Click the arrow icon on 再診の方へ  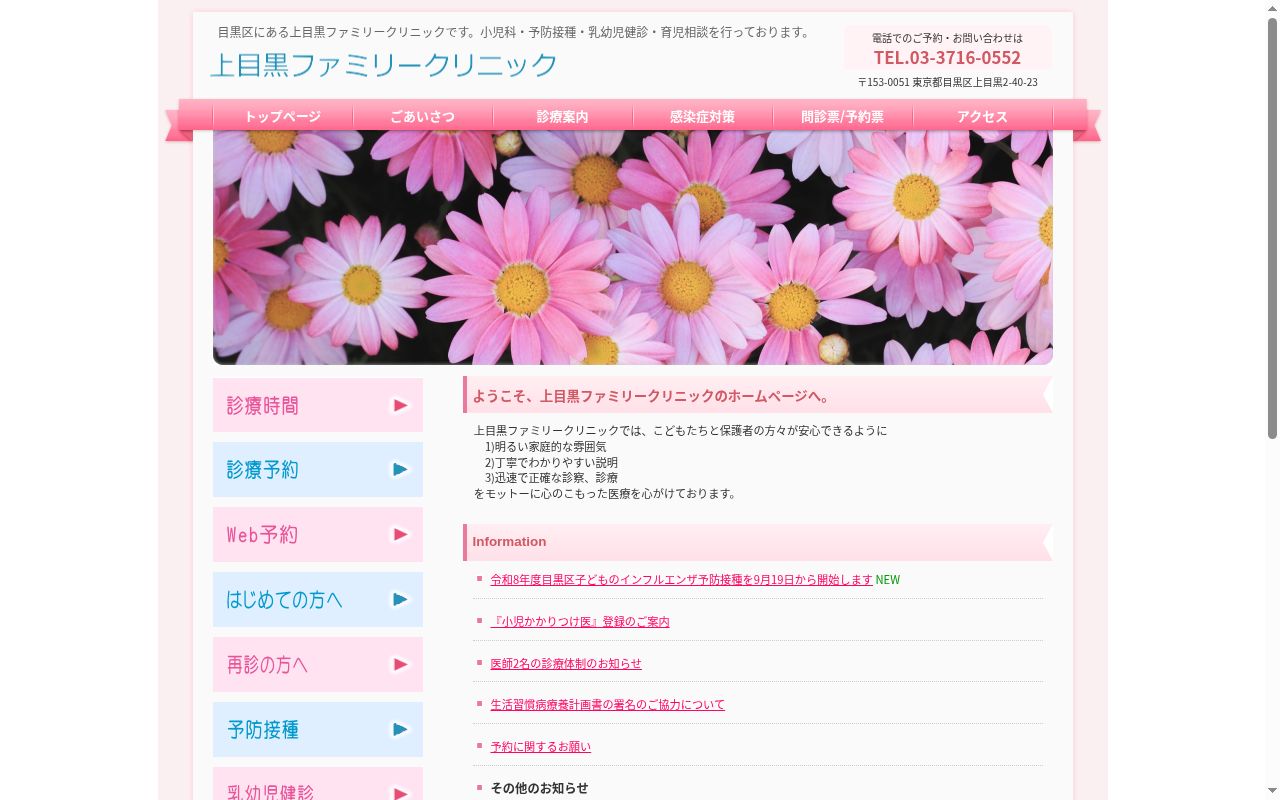[x=400, y=665]
